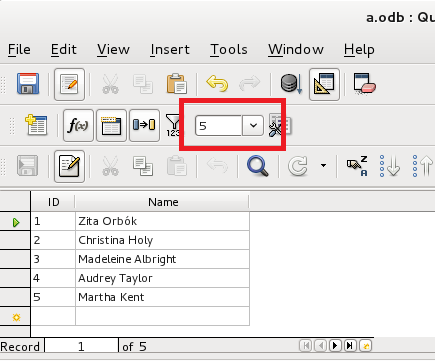The image size is (435, 361).
Task: Open the Insert menu
Action: click(x=170, y=49)
